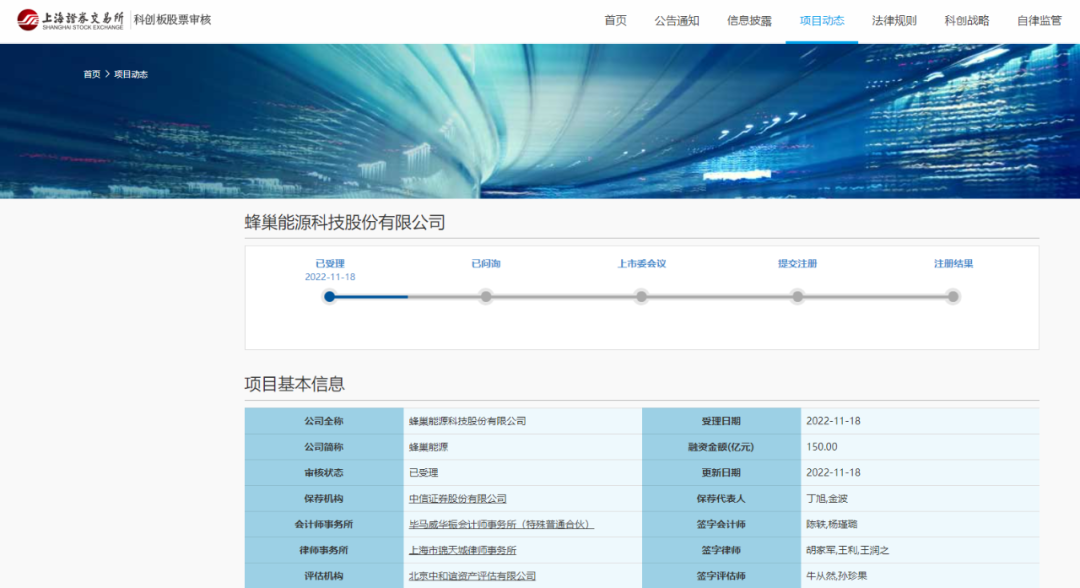Open the 中信证券股份有限公司 sponsor link
This screenshot has width=1080, height=588.
[457, 498]
